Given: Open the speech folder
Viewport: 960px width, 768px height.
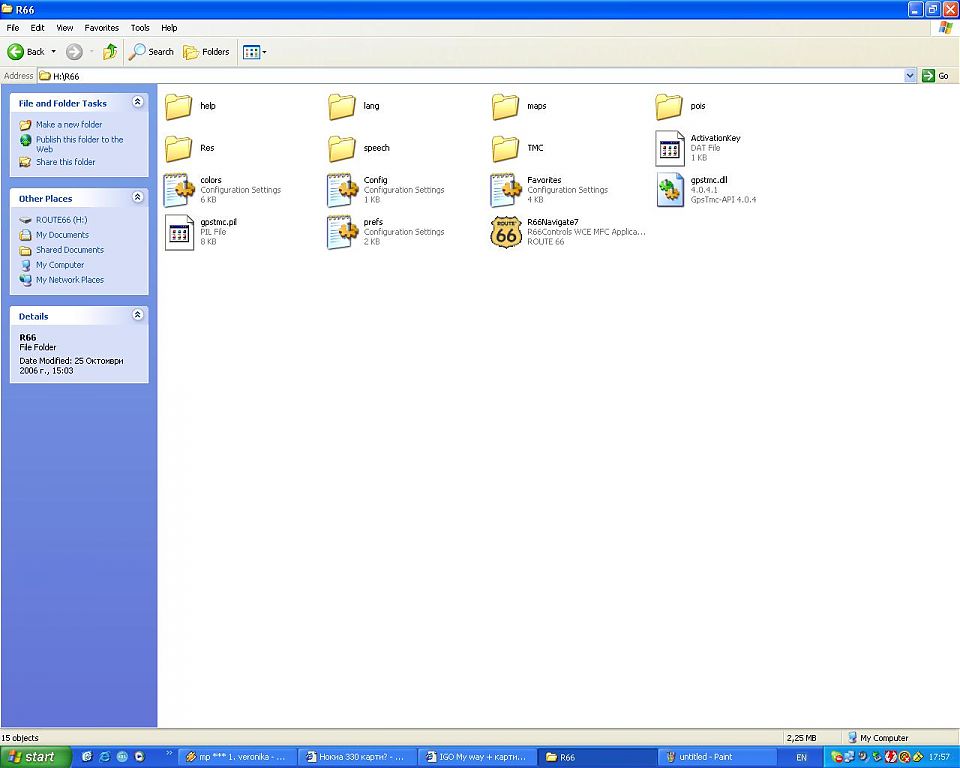Looking at the screenshot, I should 342,149.
